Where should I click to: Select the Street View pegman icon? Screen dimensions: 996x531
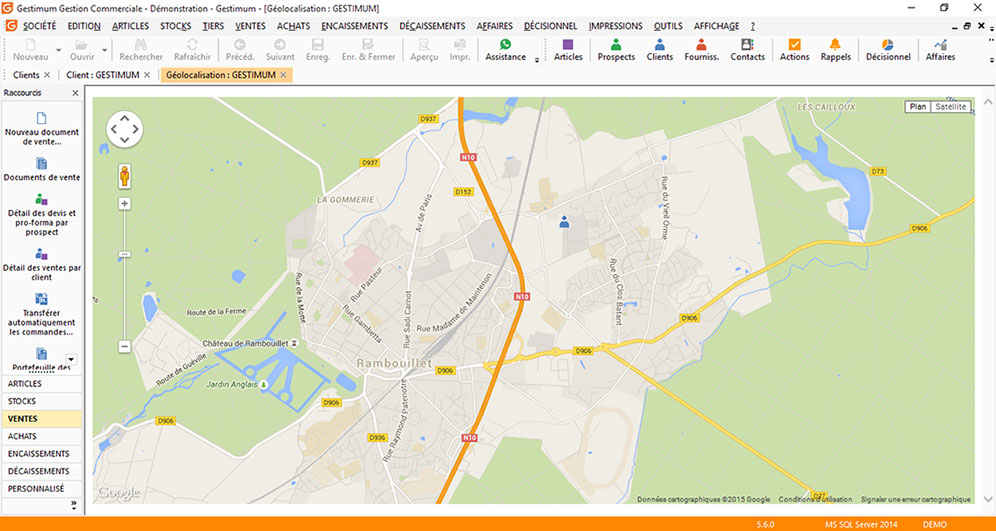click(x=124, y=176)
